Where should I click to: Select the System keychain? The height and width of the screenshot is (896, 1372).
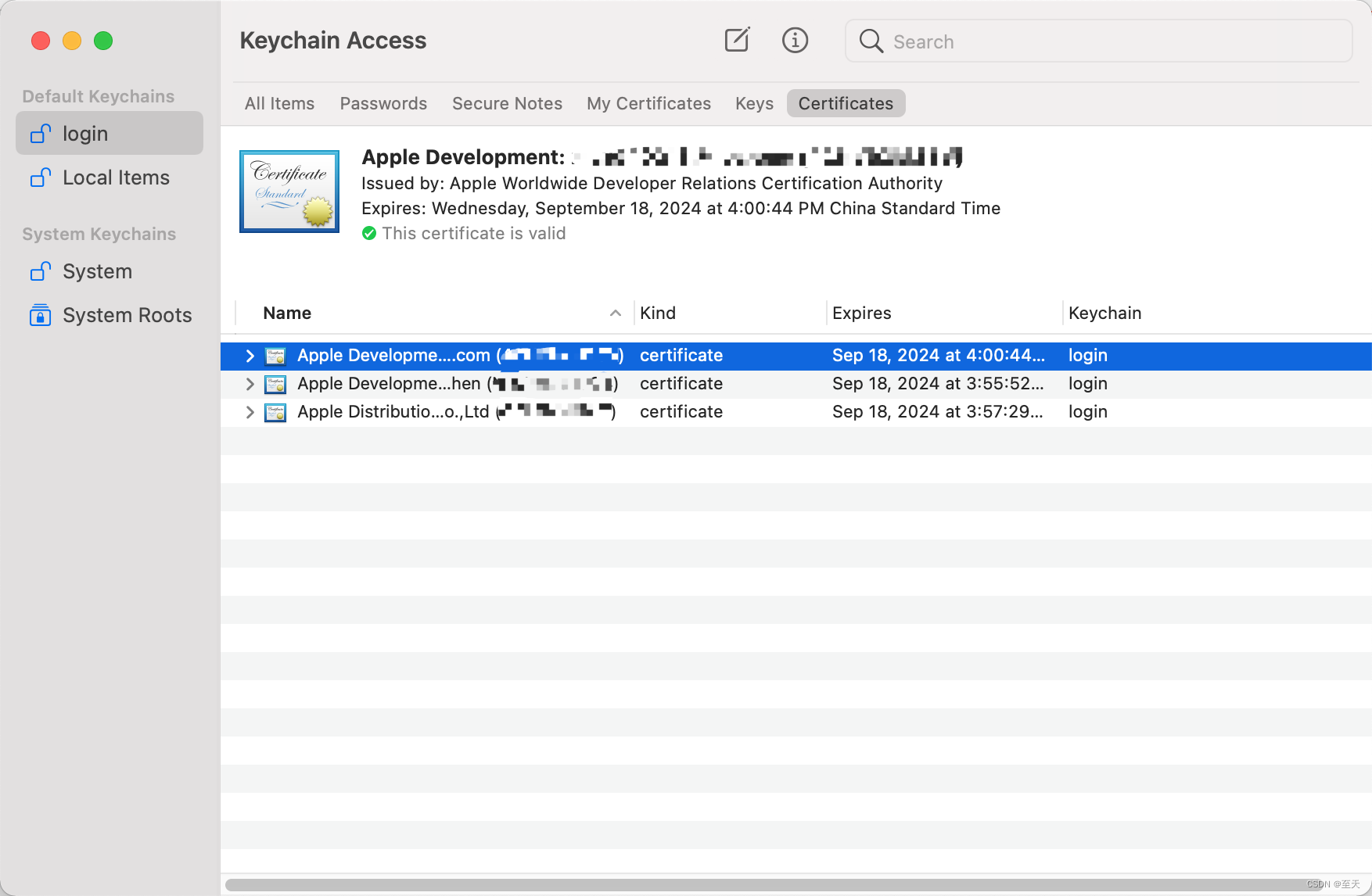click(110, 271)
